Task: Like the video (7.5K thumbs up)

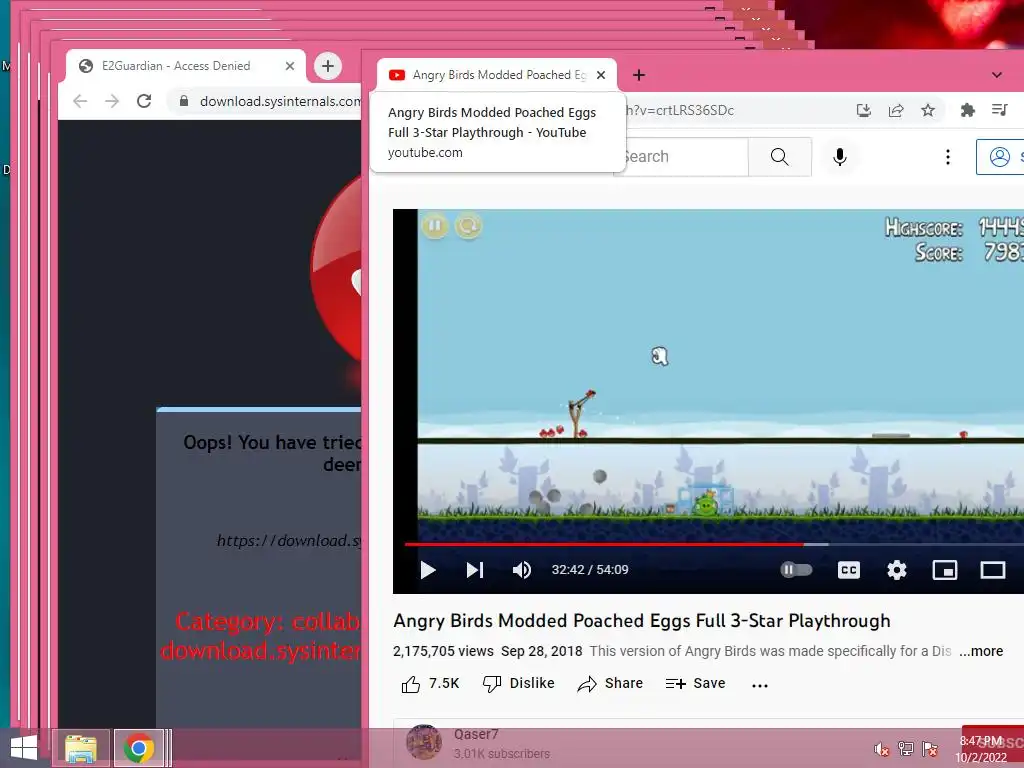Action: click(430, 684)
